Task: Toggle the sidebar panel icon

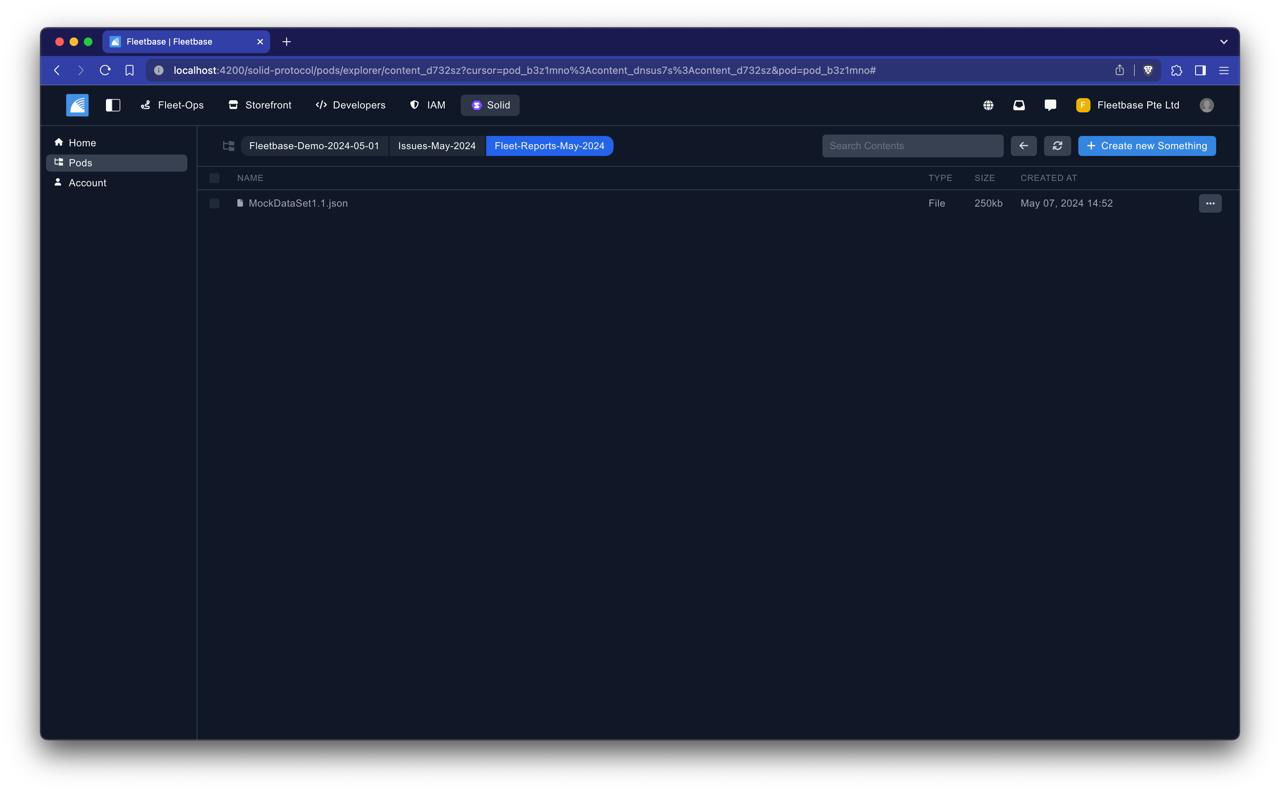Action: pyautogui.click(x=113, y=105)
